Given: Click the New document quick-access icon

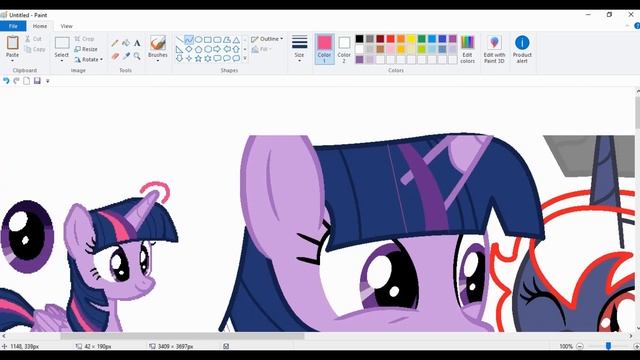Looking at the screenshot, I should click(x=27, y=81).
